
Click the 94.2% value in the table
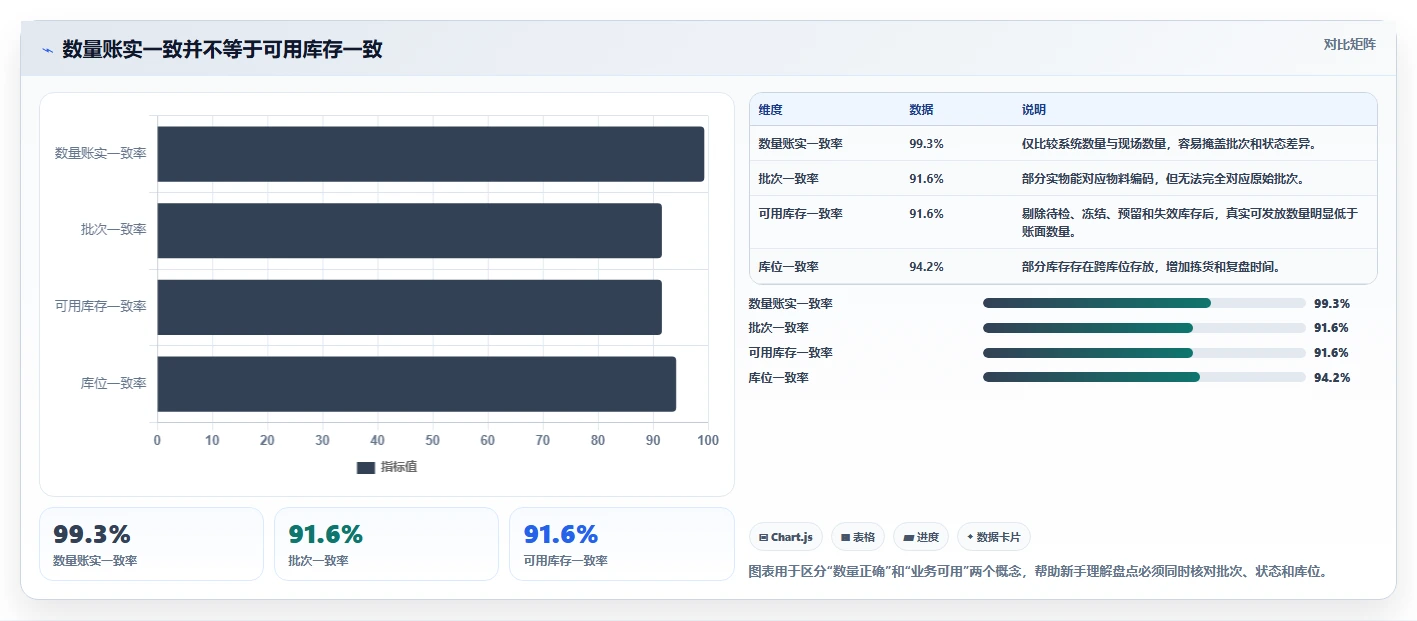point(926,267)
